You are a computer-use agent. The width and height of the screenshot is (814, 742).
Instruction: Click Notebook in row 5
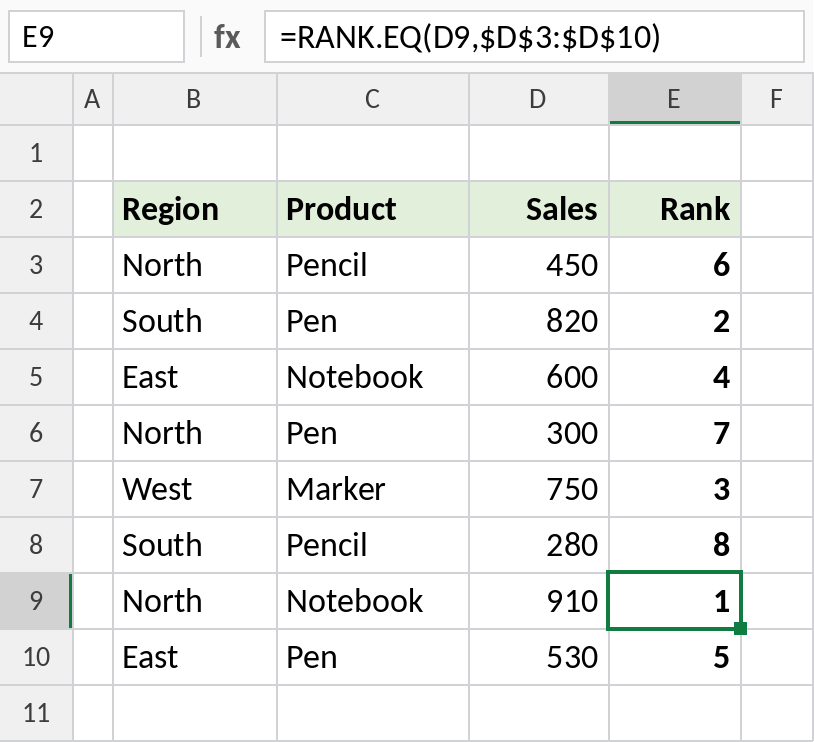[373, 377]
